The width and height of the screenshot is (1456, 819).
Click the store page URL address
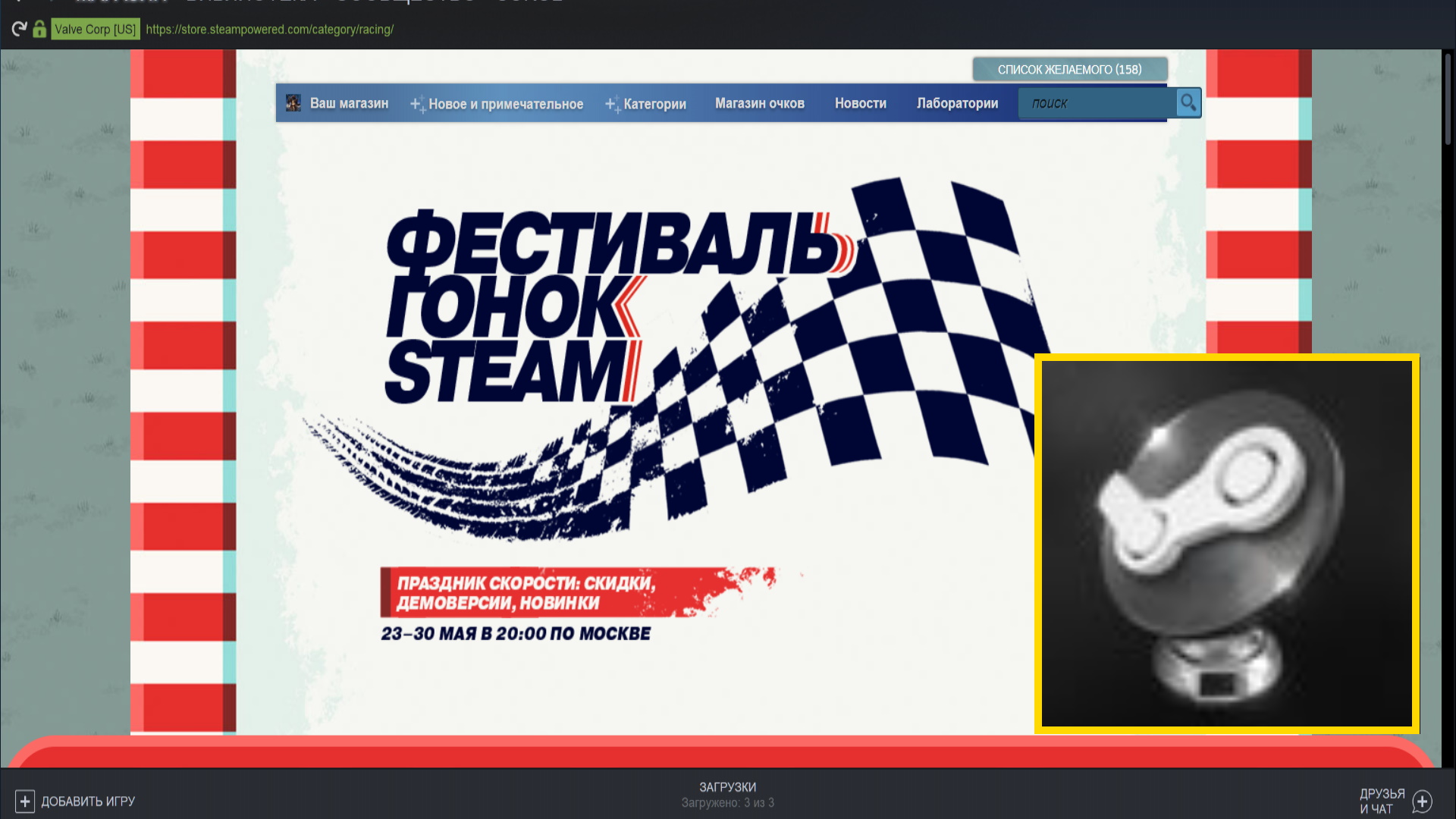[269, 30]
